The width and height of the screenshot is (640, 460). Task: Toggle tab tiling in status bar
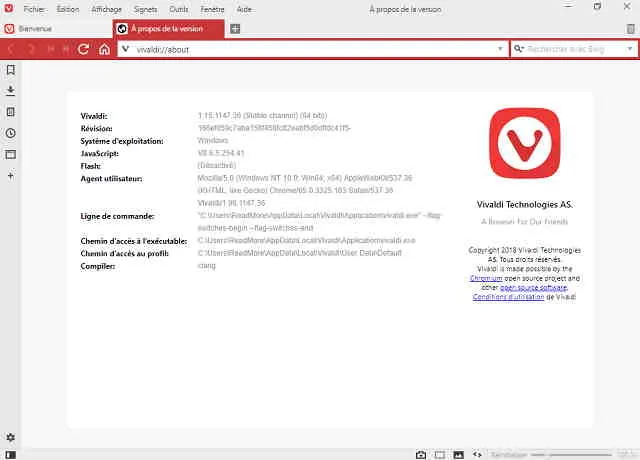[440, 455]
